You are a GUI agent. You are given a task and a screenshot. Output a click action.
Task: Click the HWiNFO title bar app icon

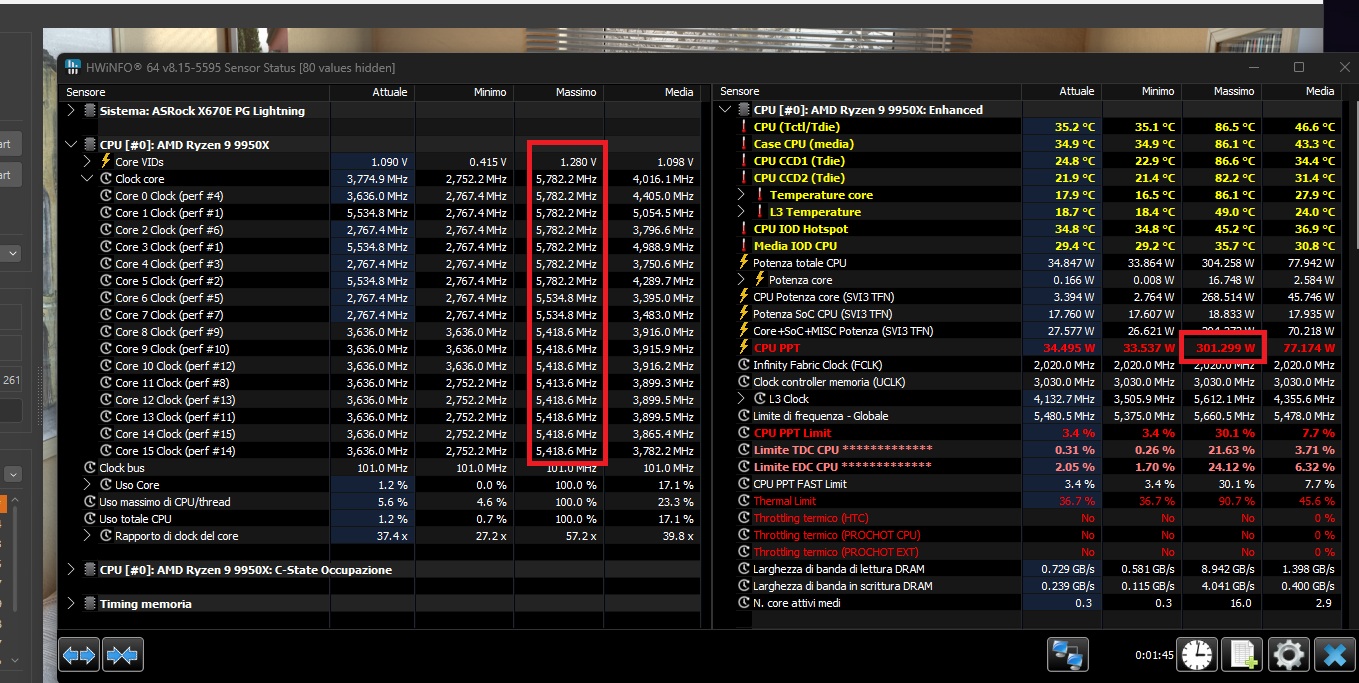pyautogui.click(x=73, y=67)
